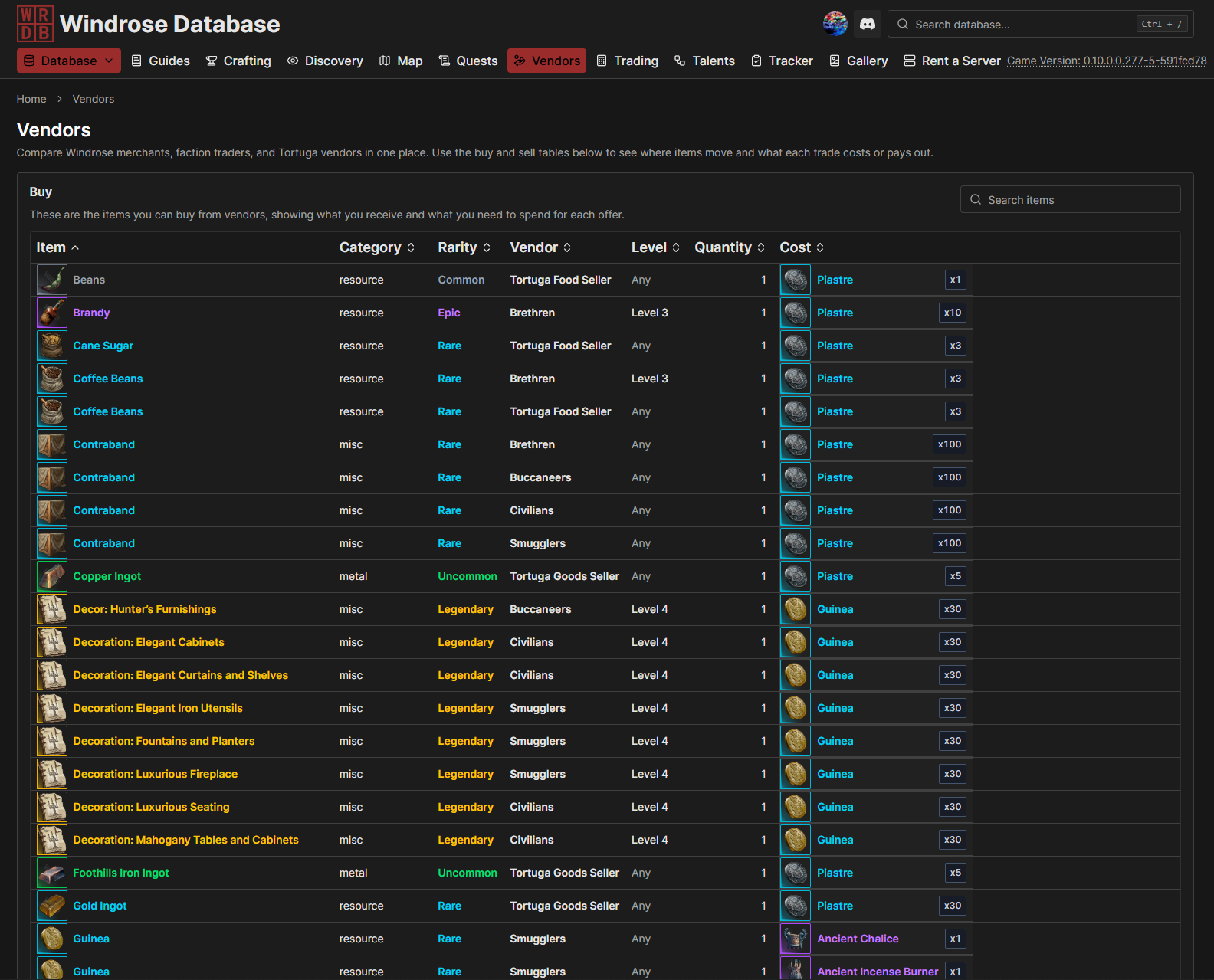
Task: Open the Brandy item link
Action: [91, 313]
